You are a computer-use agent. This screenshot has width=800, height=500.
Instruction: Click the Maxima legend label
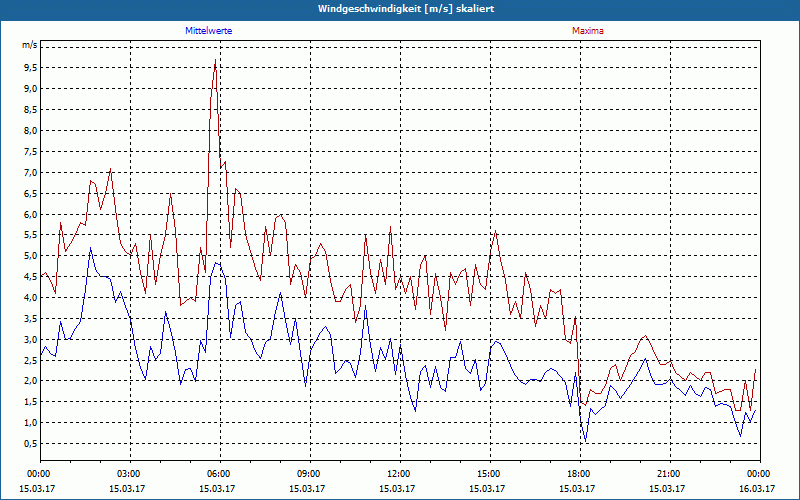click(587, 31)
